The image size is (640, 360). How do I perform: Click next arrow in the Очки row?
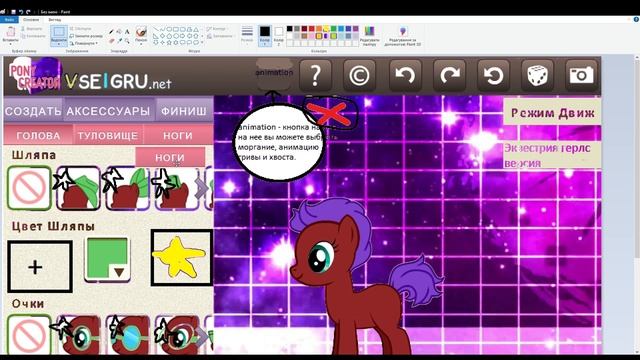click(x=202, y=336)
